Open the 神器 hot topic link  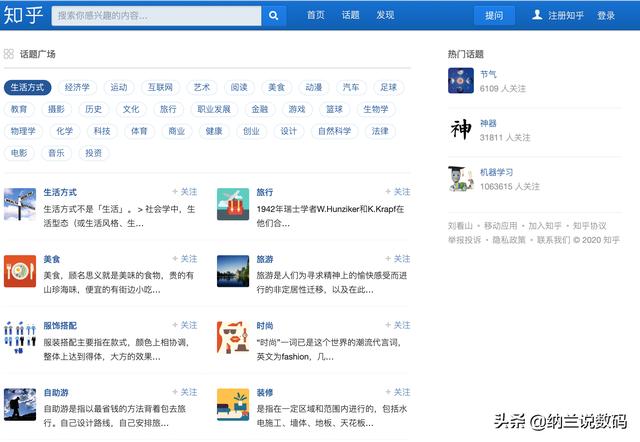coord(488,123)
